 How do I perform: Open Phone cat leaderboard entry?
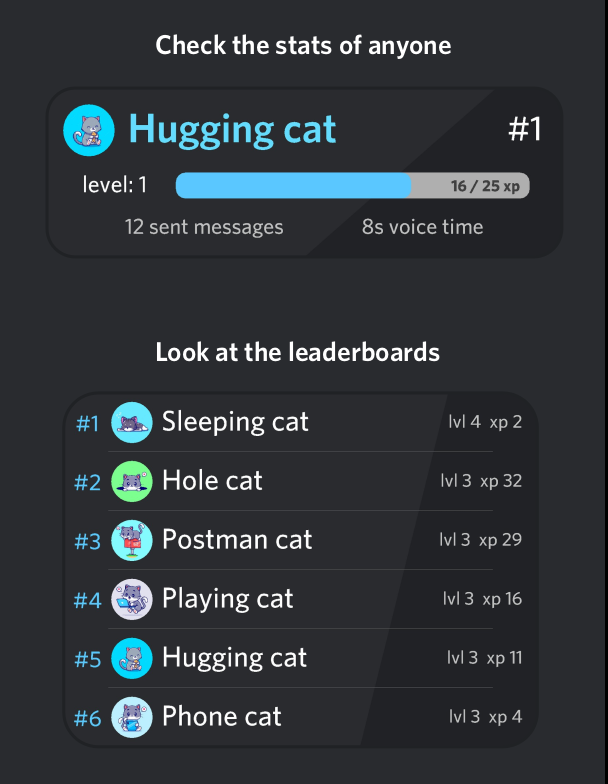click(x=222, y=716)
